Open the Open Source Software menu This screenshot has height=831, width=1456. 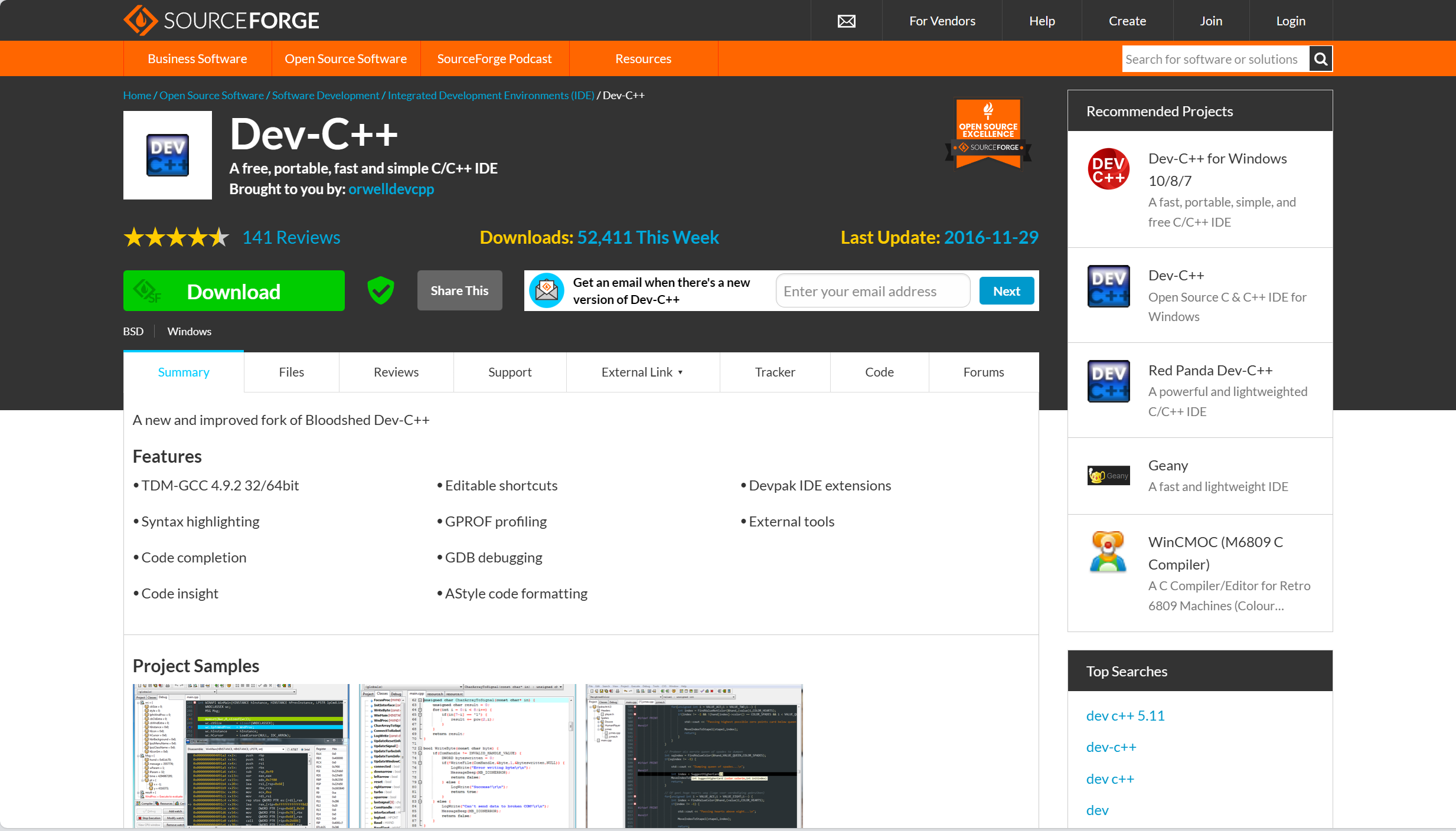coord(345,59)
